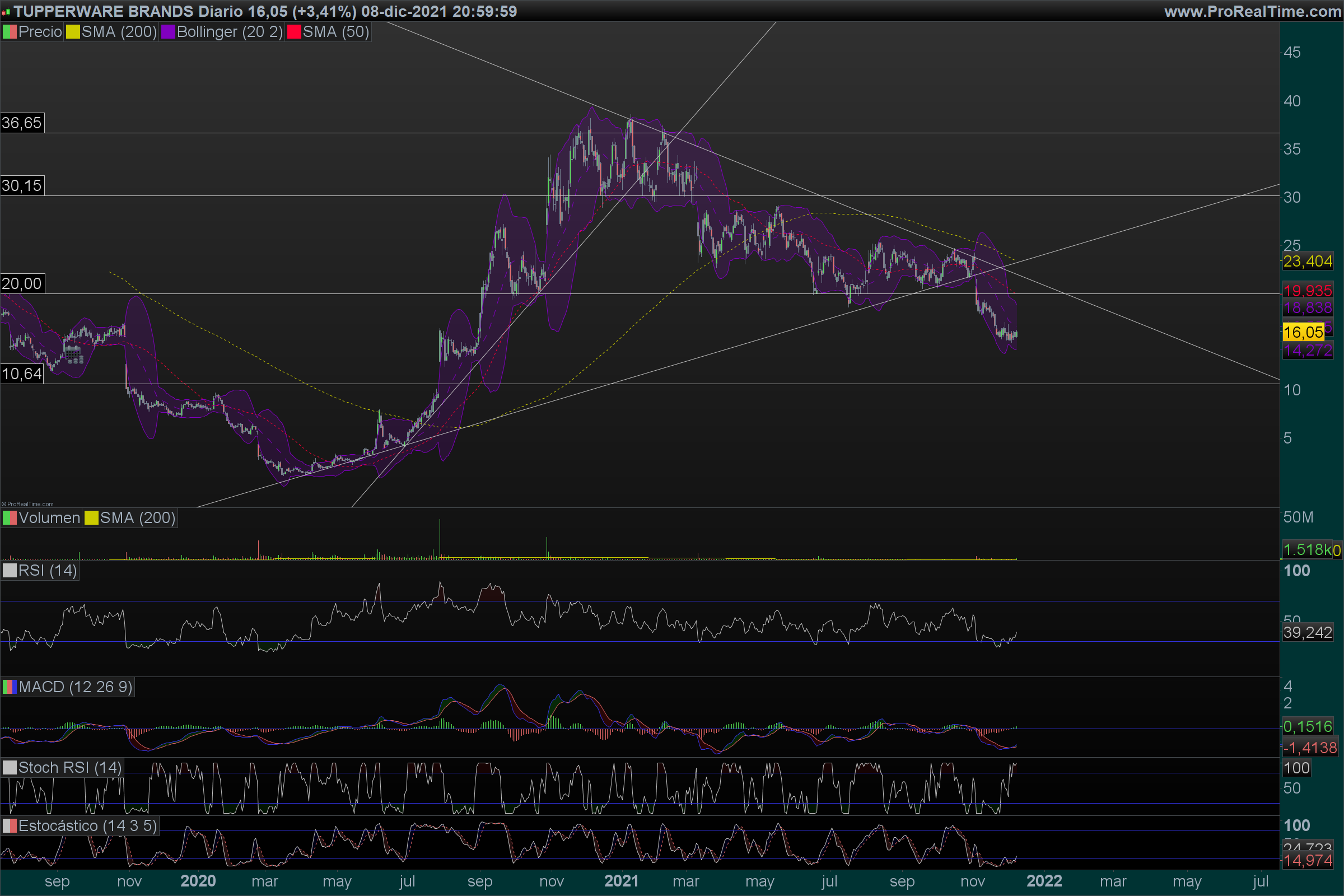Click the Precio green-red legend icon
Viewport: 1344px width, 896px height.
pyautogui.click(x=9, y=32)
